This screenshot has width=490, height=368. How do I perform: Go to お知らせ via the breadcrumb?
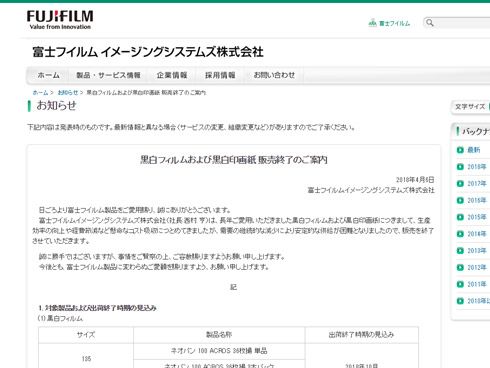(x=68, y=93)
